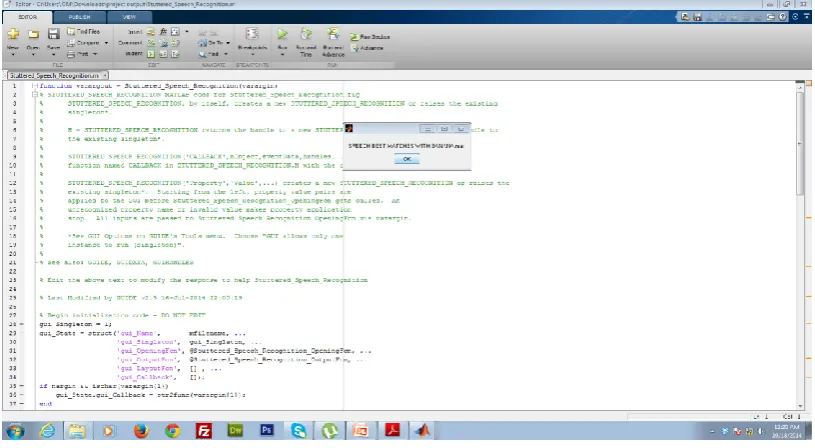Screen dimensions: 815x448
Task: Click the scroll down arrow in editor
Action: click(800, 405)
